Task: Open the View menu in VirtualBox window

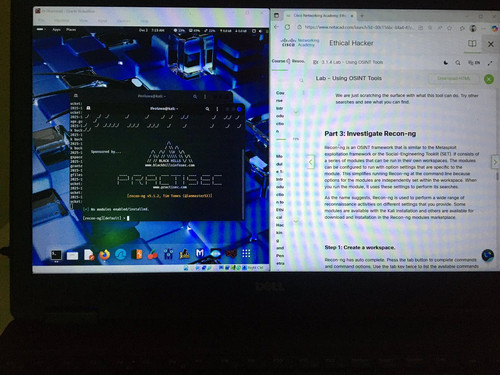Action: coord(83,21)
